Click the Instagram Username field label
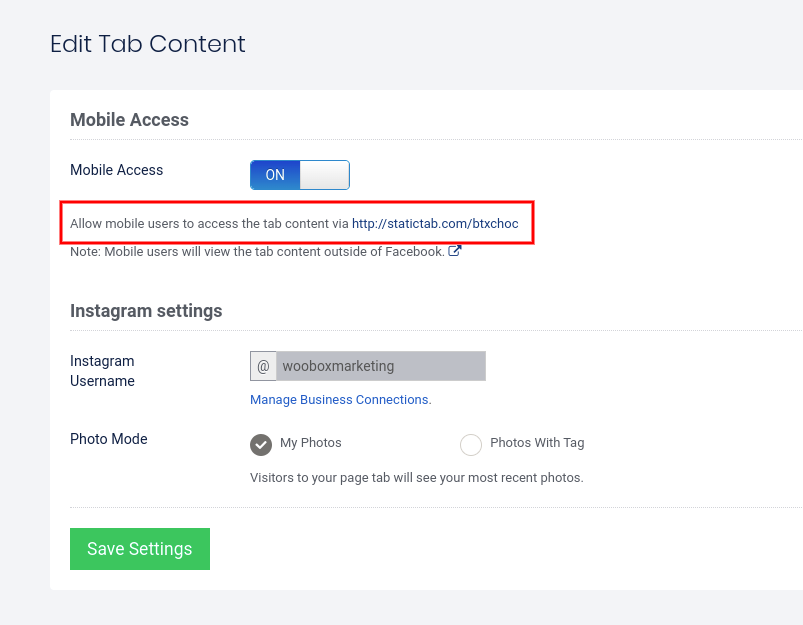This screenshot has width=803, height=625. click(x=102, y=371)
